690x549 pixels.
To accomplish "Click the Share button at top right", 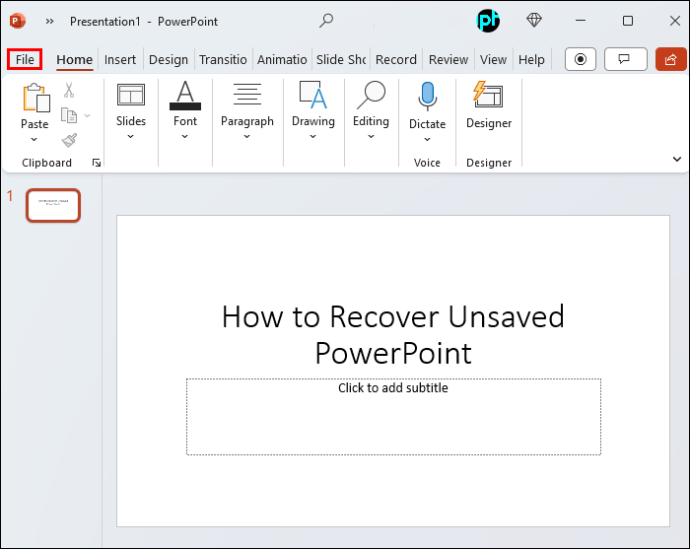I will coord(670,59).
